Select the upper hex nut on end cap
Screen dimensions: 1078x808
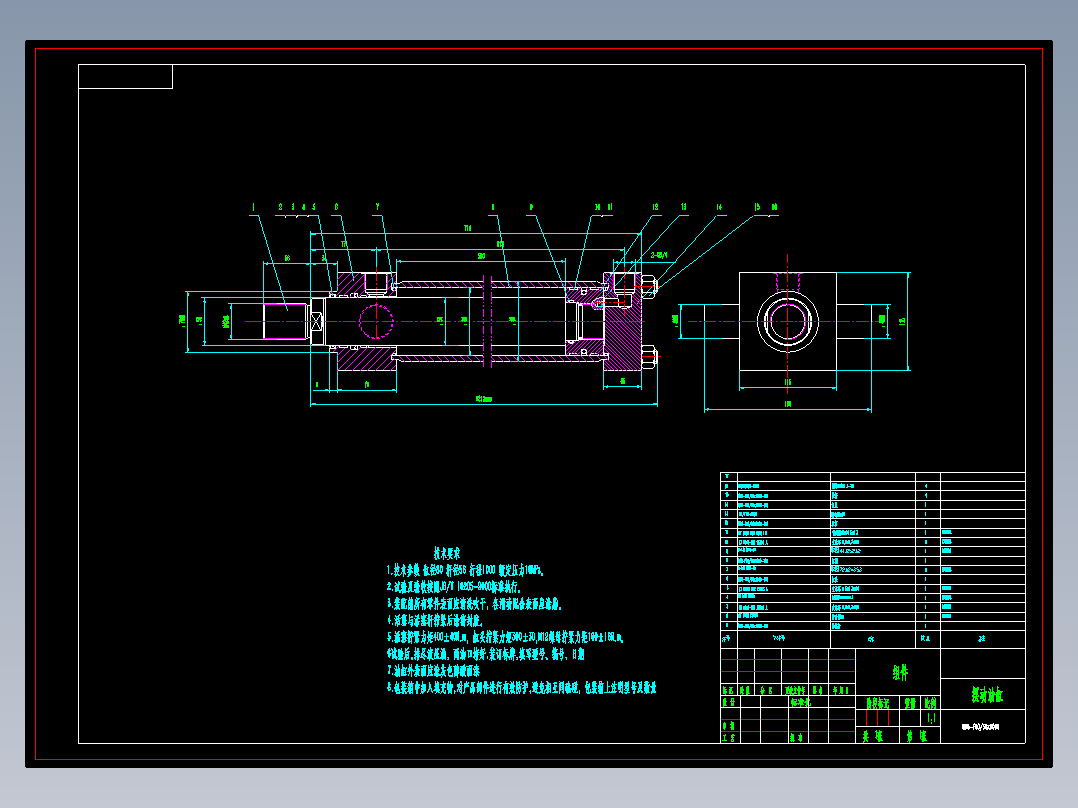tap(649, 284)
